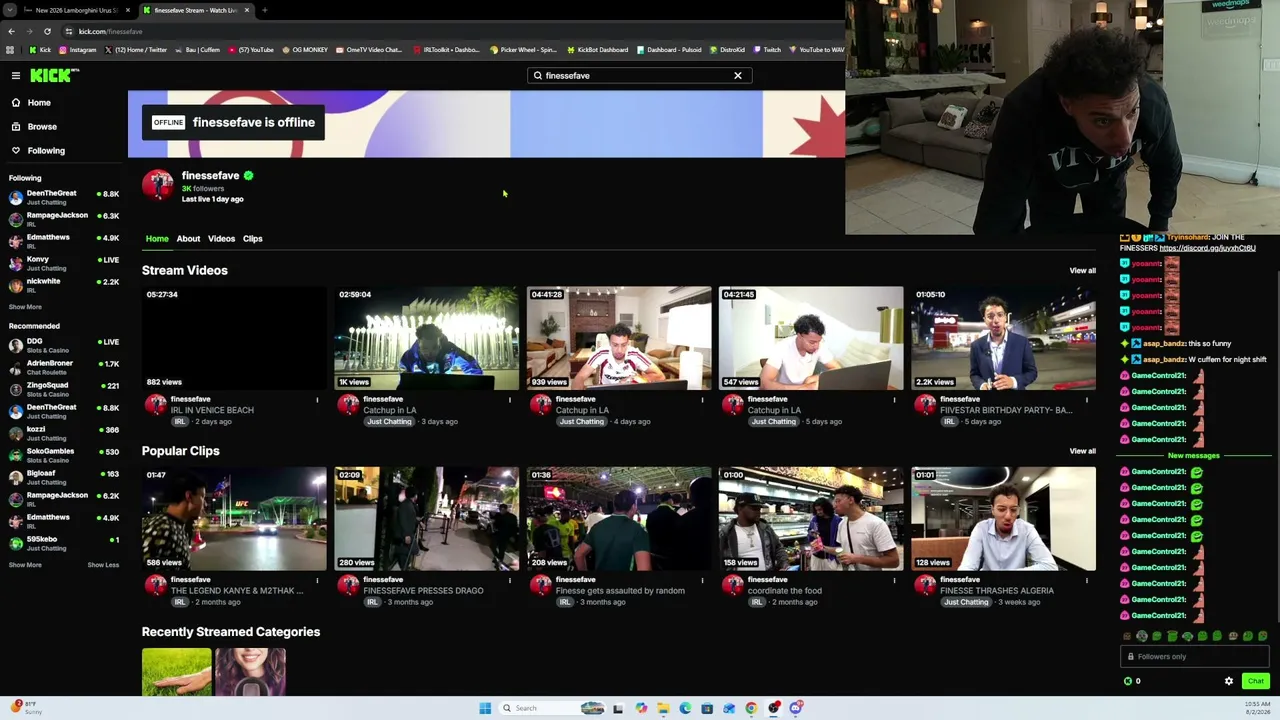Play the FINESSEFAVE PRESSES DRAGO clip

(426, 519)
